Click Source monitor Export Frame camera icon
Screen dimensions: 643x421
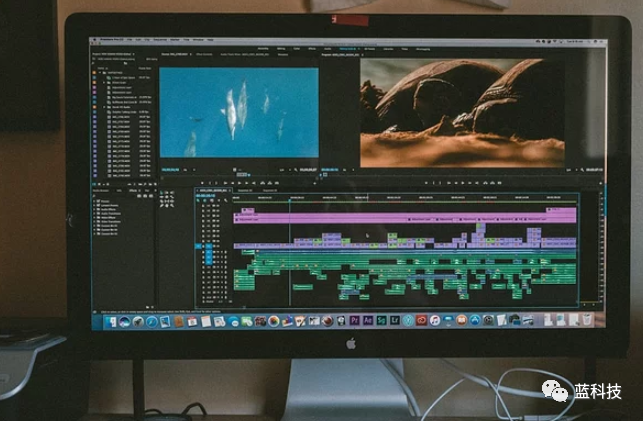pyautogui.click(x=277, y=183)
